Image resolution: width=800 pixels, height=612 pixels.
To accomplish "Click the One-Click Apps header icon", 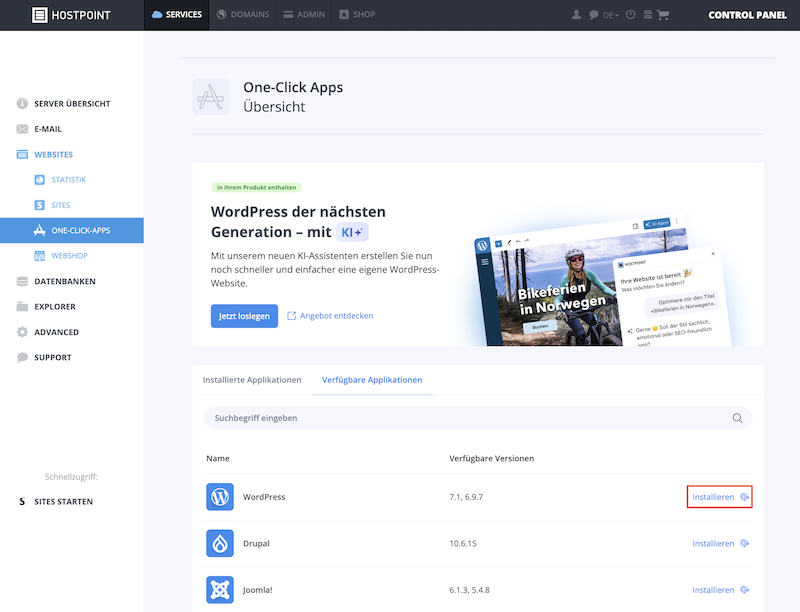I will click(211, 97).
